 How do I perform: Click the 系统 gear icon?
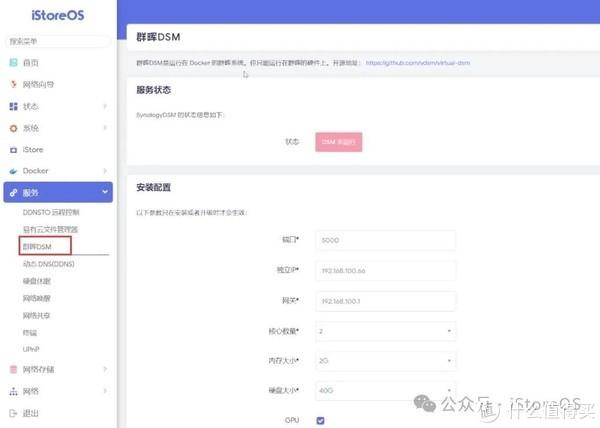[x=13, y=128]
